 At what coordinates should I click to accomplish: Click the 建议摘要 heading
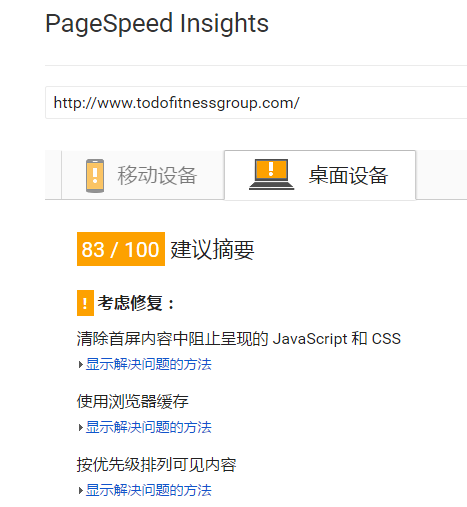click(212, 249)
